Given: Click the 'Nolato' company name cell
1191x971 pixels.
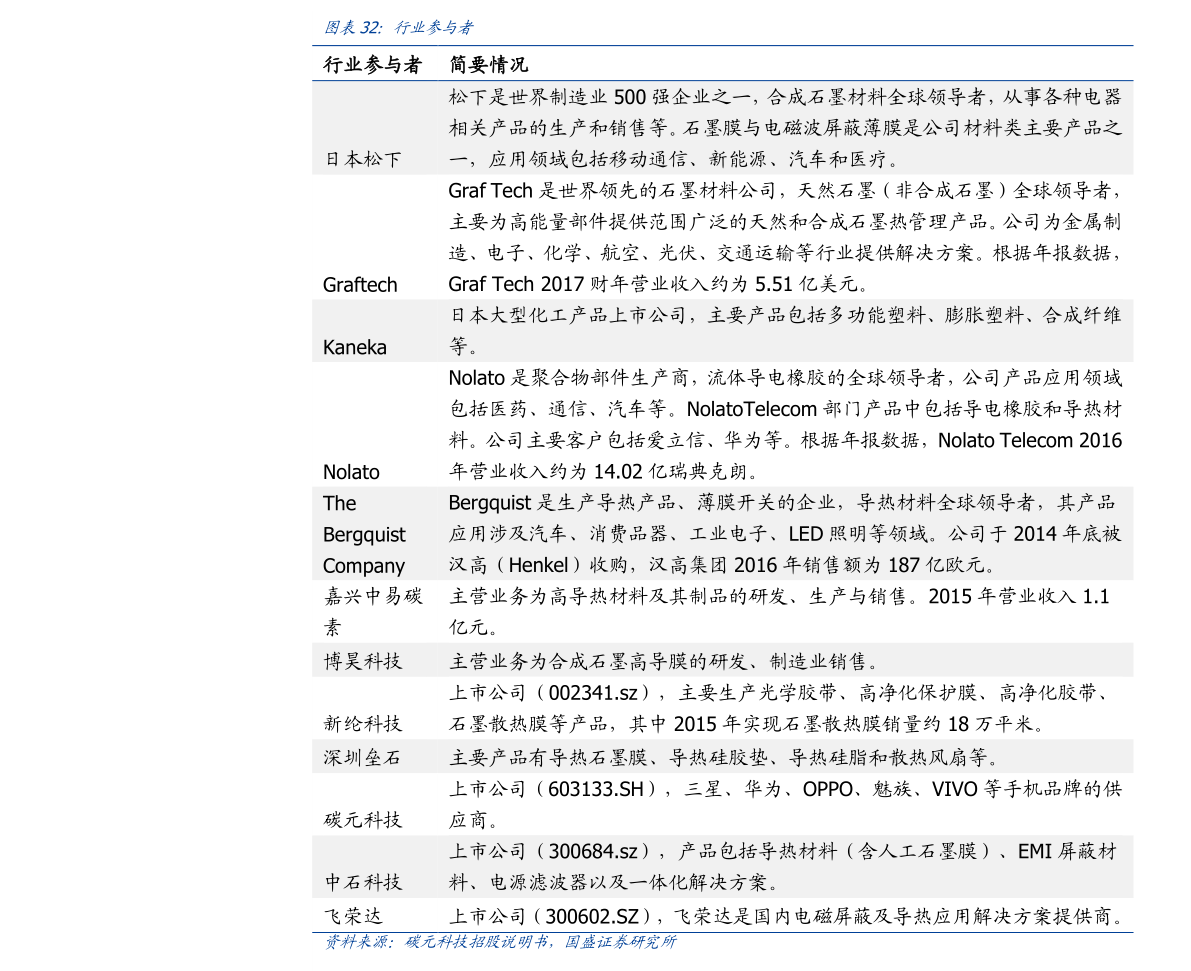Looking at the screenshot, I should click(x=351, y=472).
